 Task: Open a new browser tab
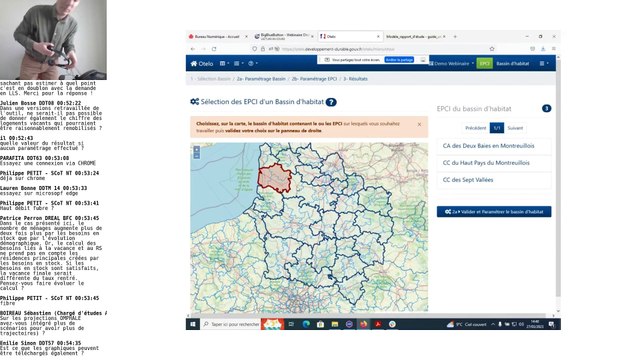coord(455,37)
